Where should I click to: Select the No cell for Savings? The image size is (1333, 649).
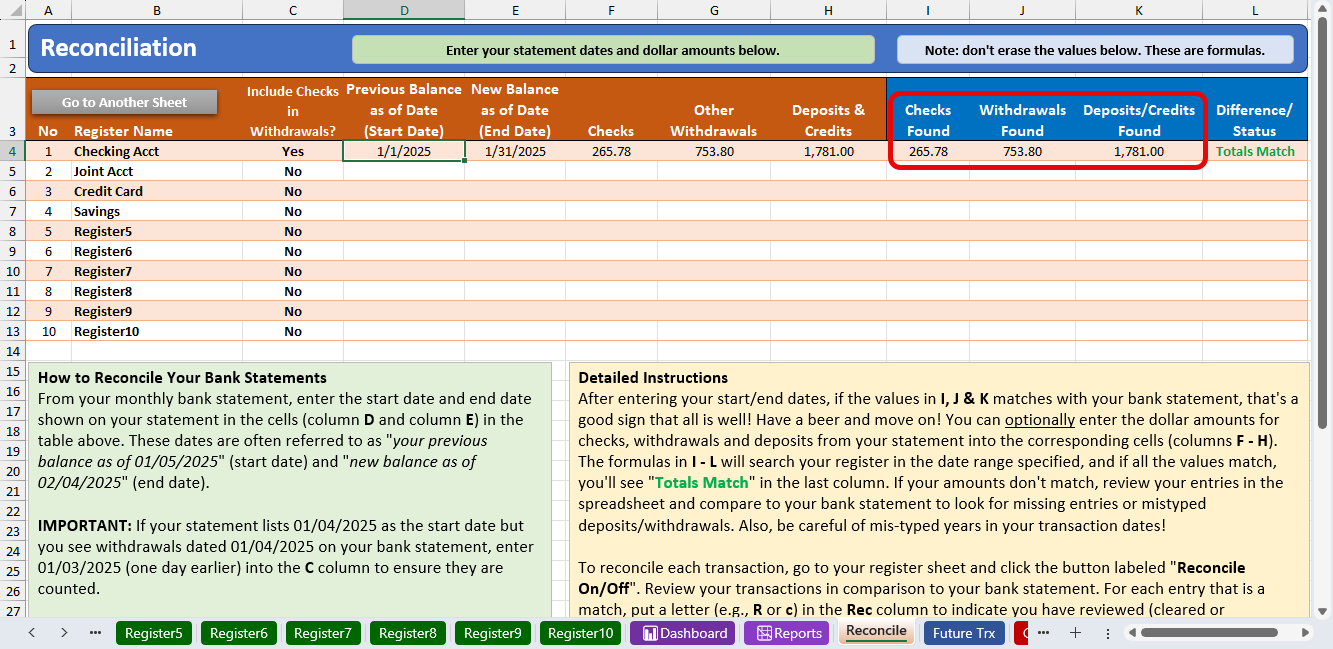293,211
